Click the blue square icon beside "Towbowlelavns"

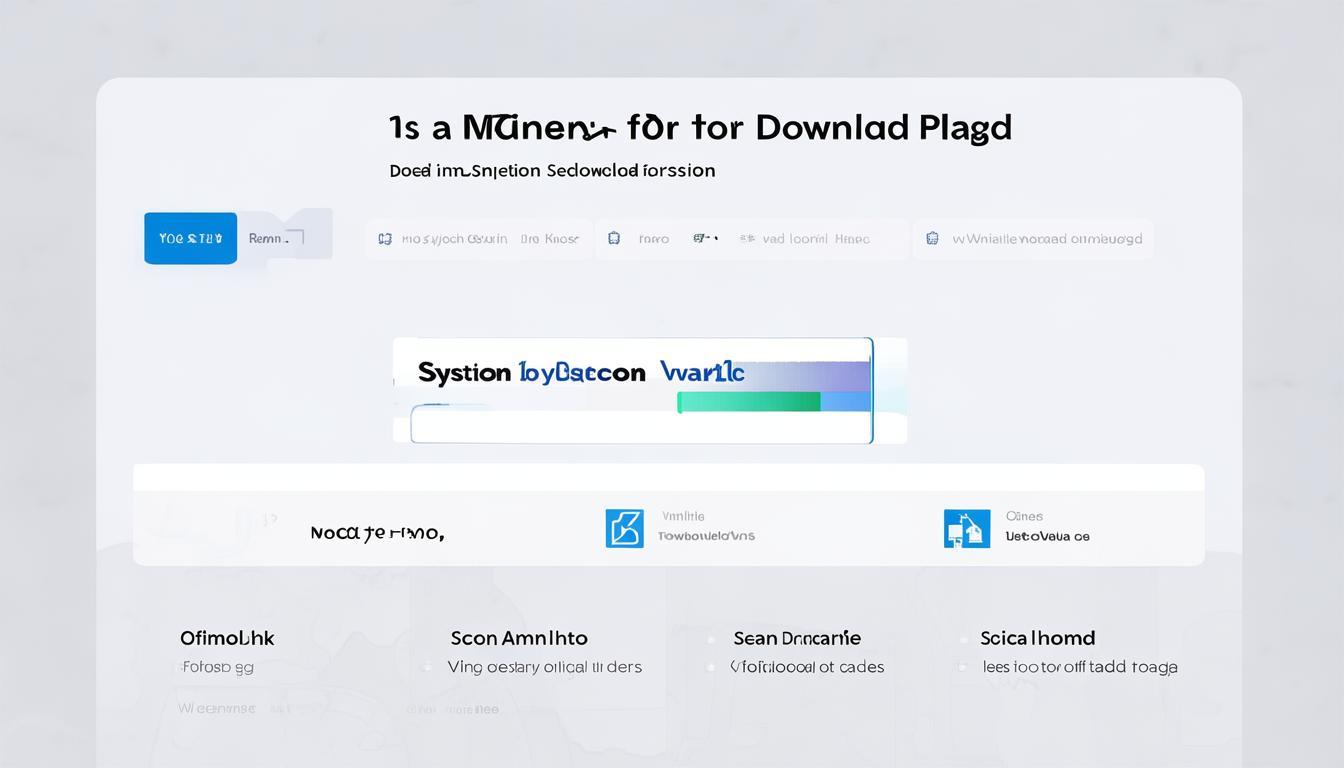[x=624, y=528]
